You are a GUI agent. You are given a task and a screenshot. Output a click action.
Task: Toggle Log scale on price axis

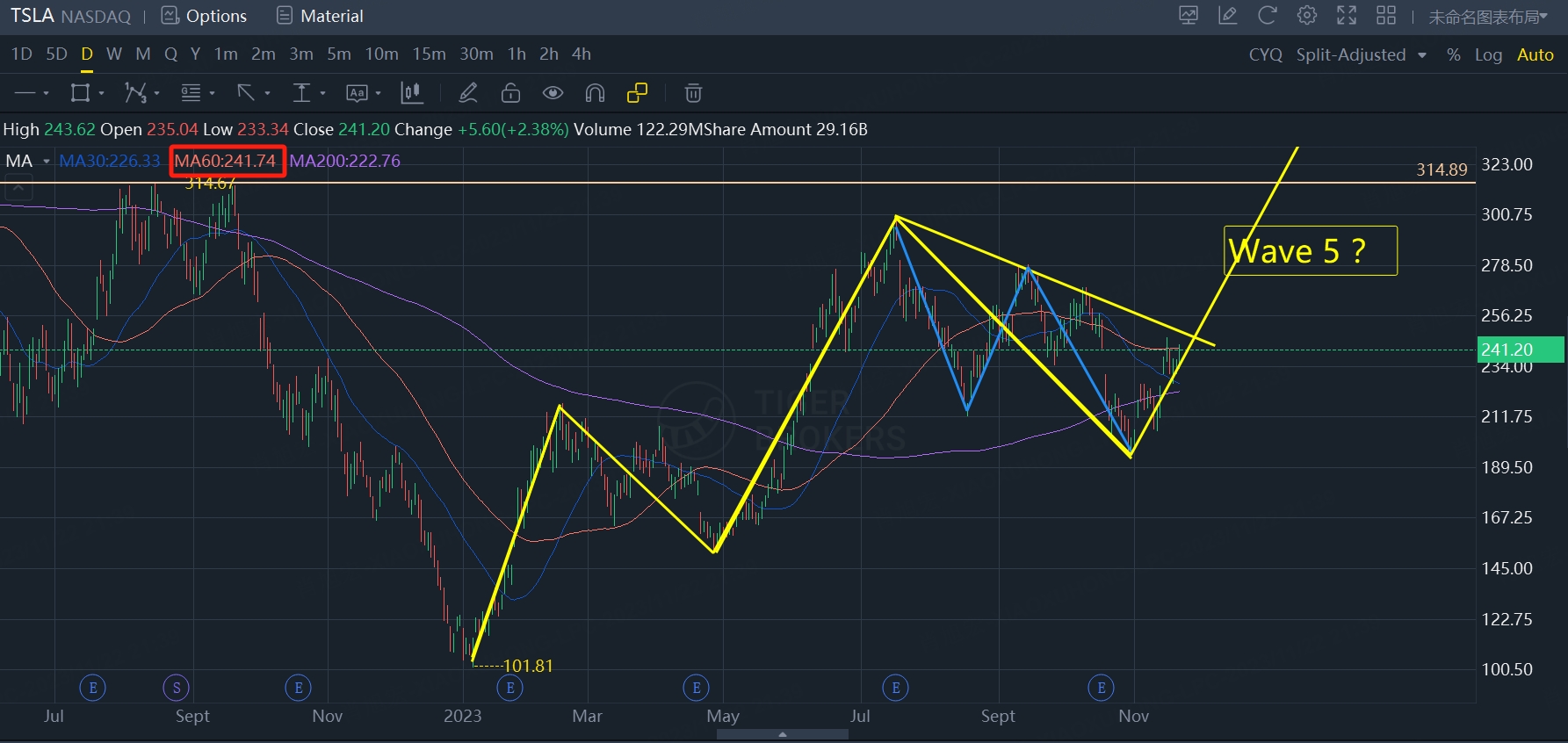1488,54
